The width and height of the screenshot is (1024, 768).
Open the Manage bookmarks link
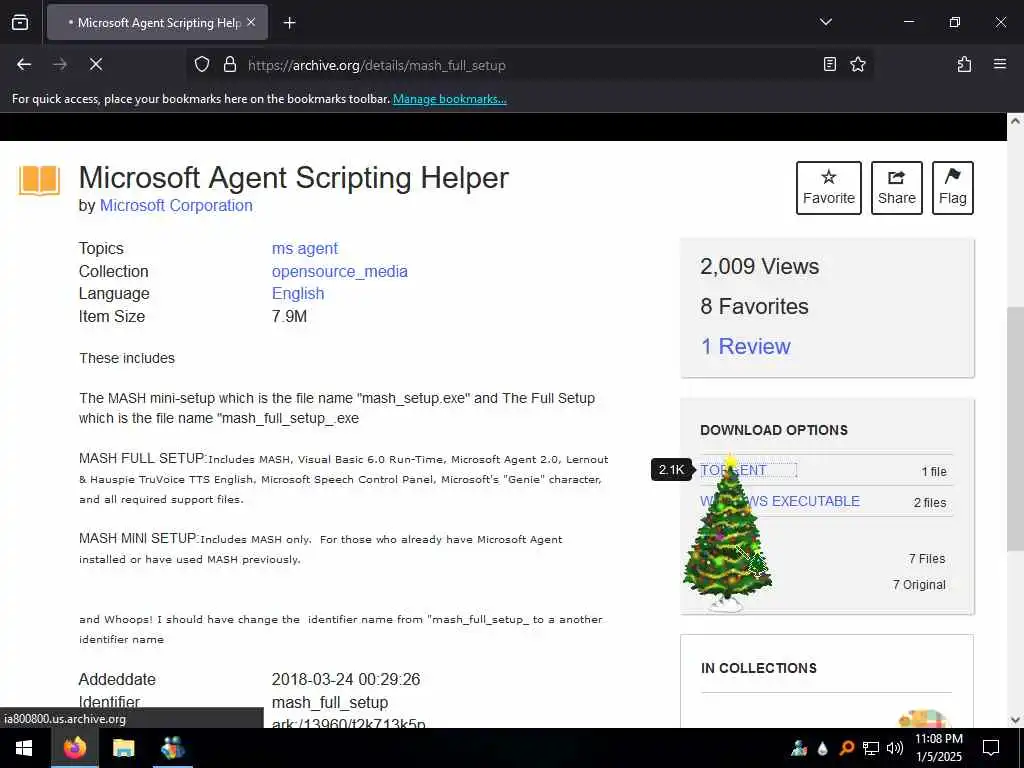click(449, 99)
